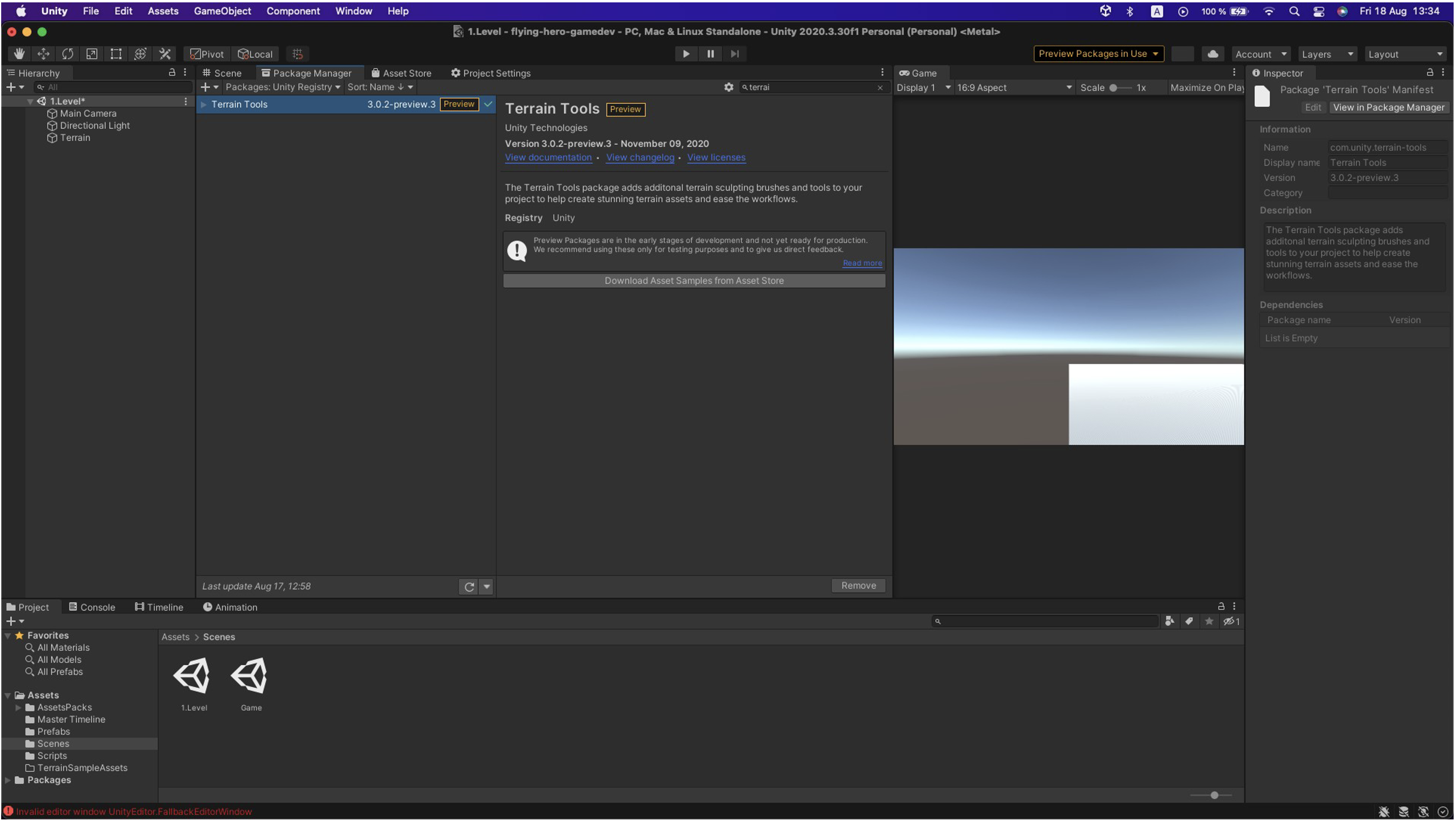Clear the terrai search text
Screen dimensions: 1456x820
[x=880, y=87]
